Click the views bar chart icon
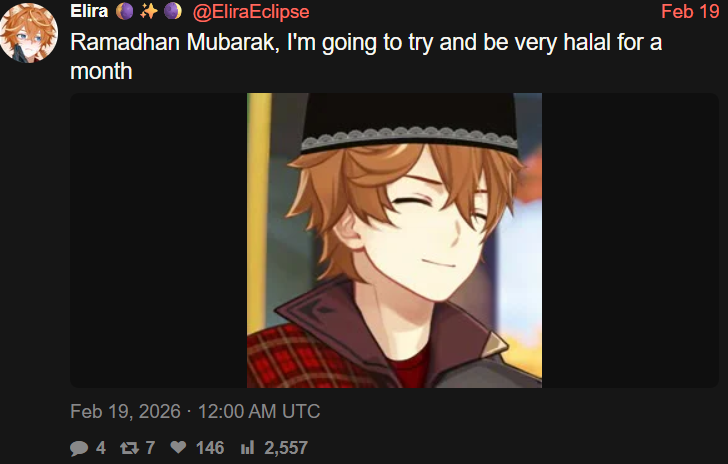This screenshot has width=728, height=464. pos(247,448)
